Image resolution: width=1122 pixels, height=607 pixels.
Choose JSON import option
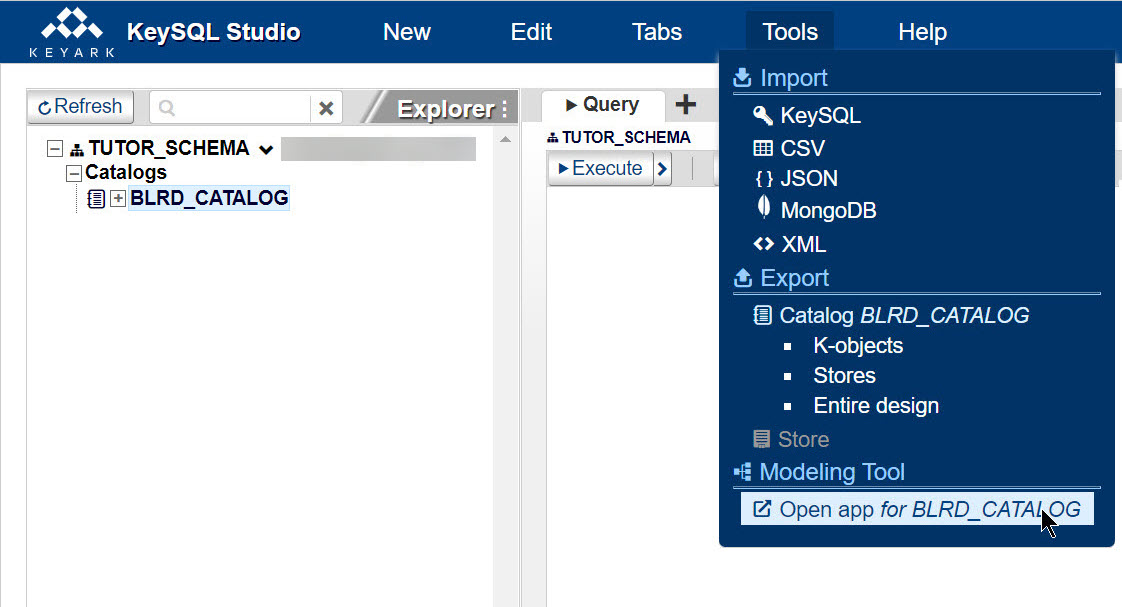[809, 178]
